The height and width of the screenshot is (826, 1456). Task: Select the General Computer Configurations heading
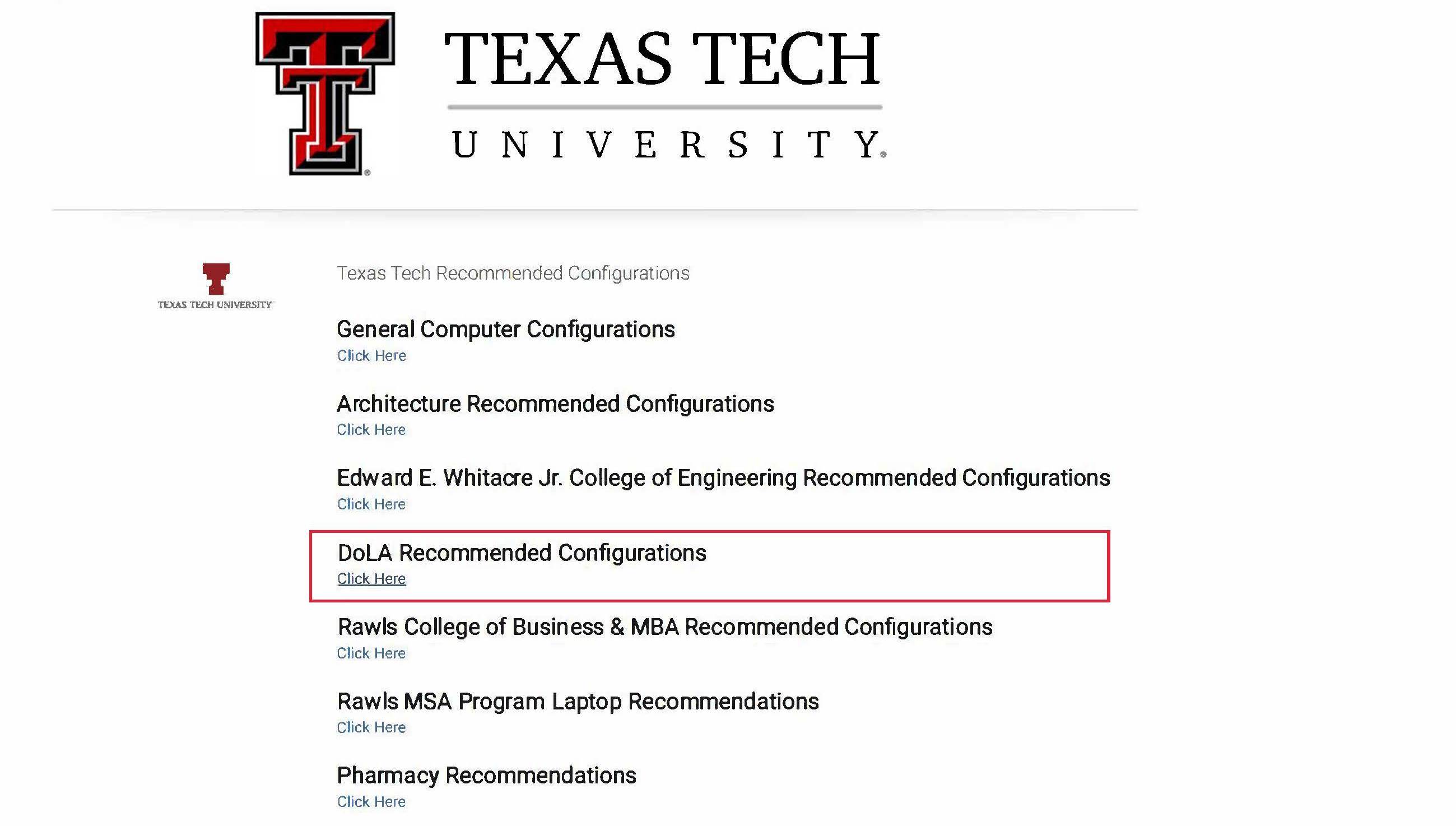pos(506,330)
